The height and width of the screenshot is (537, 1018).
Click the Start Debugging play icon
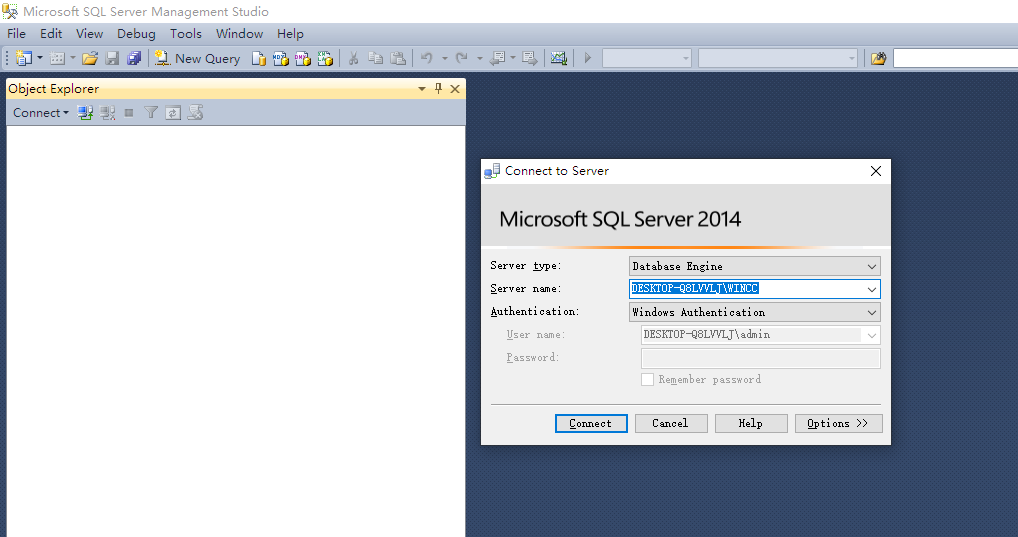pos(588,58)
